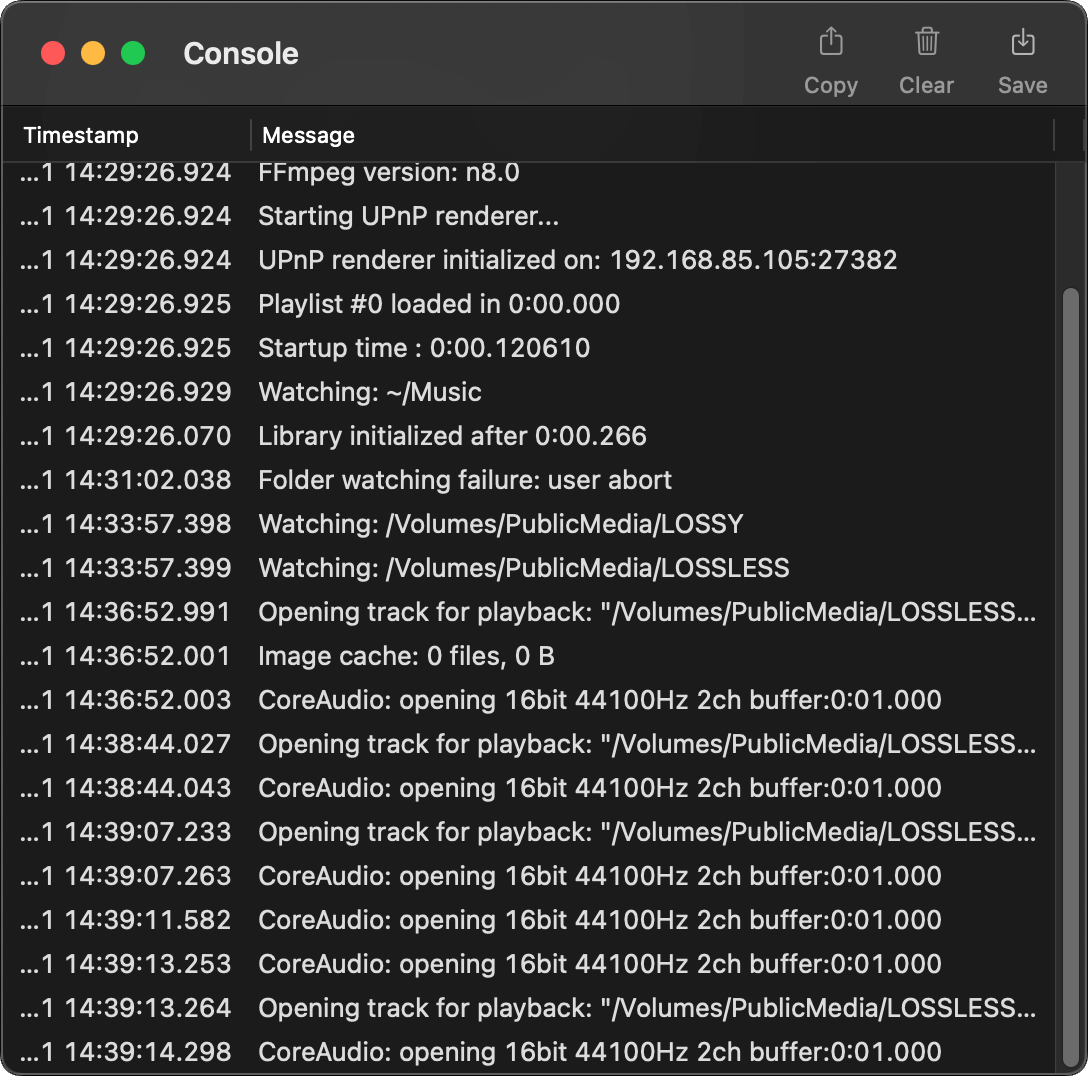Click the Save icon in the toolbar
The height and width of the screenshot is (1076, 1088).
point(1022,43)
